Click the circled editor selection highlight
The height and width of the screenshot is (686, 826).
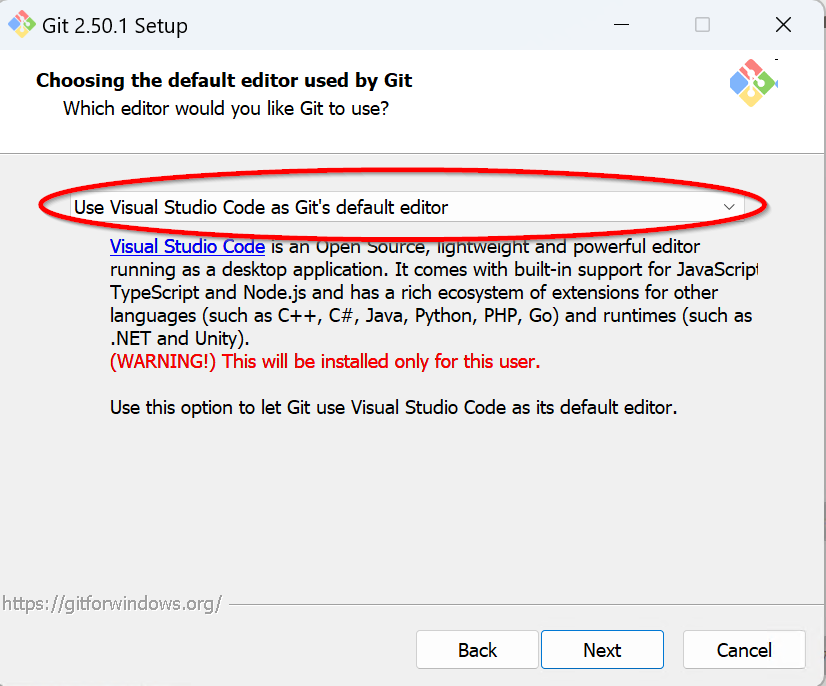point(400,207)
